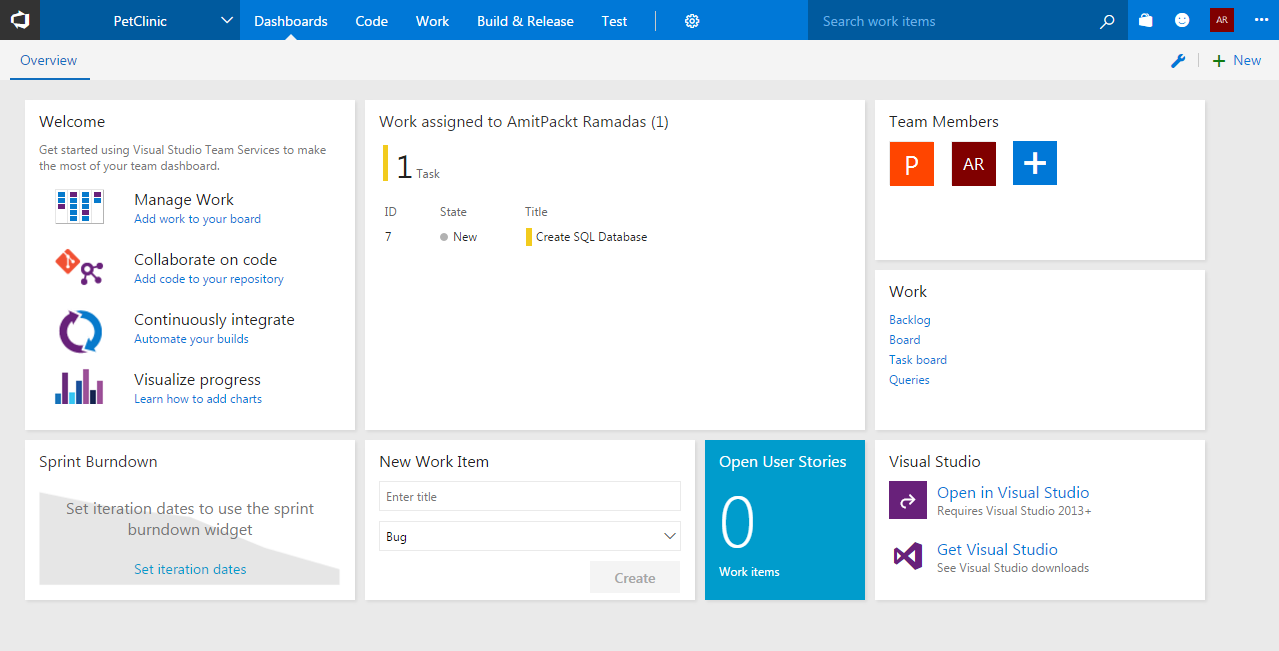Click the Enter title input field
The width and height of the screenshot is (1279, 651).
[x=530, y=496]
